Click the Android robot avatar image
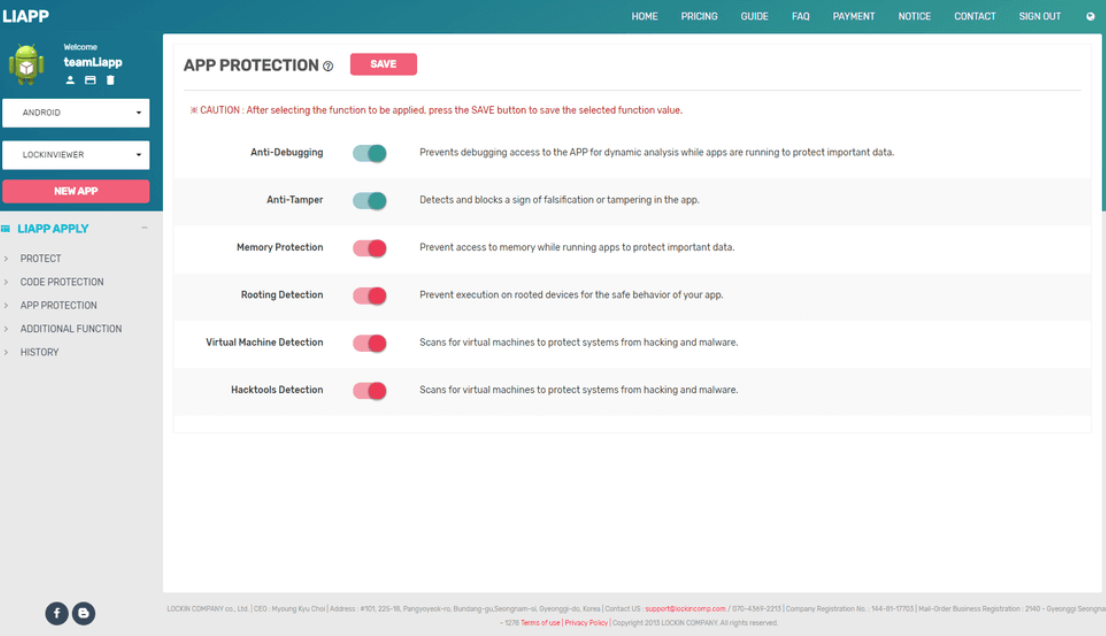The width and height of the screenshot is (1106, 636). coord(26,65)
